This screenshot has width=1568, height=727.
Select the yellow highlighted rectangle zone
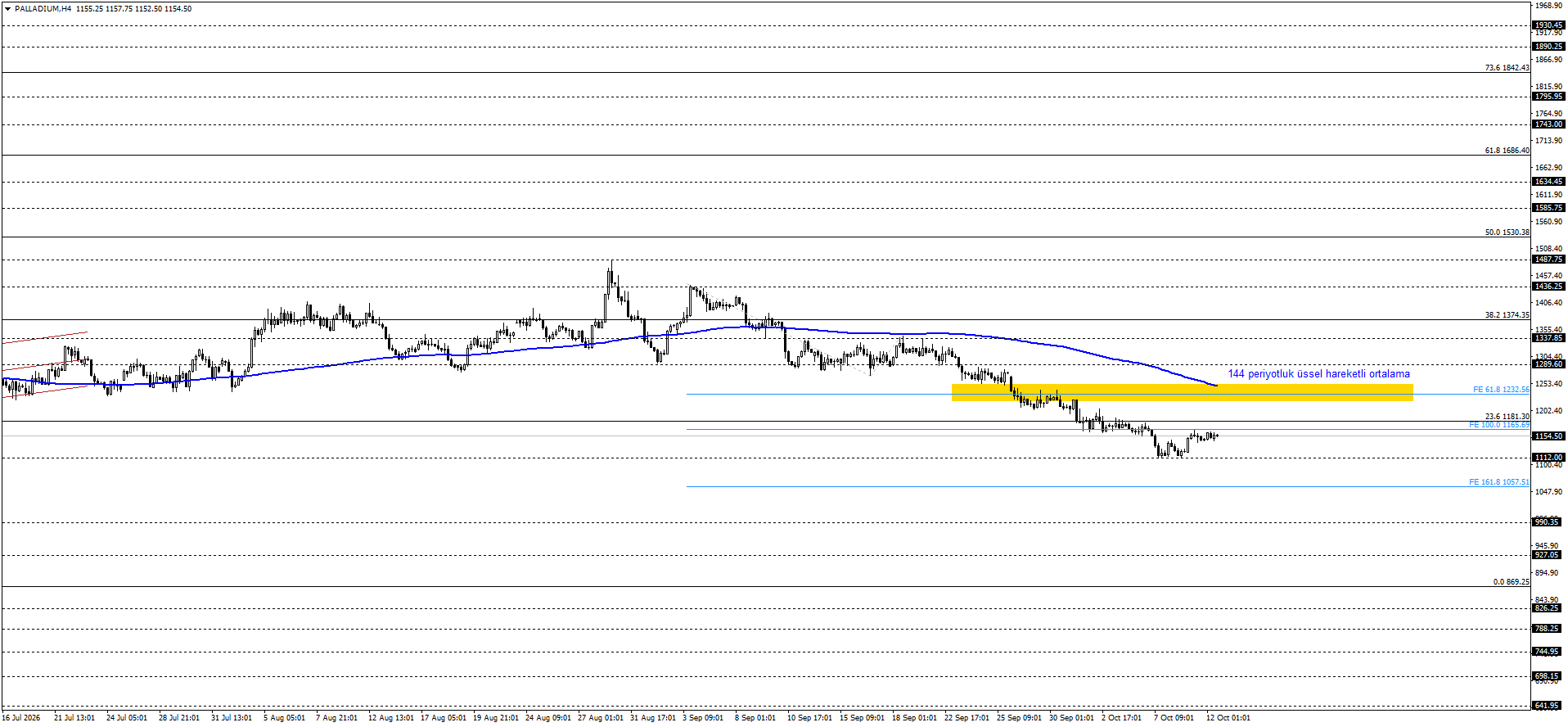click(1182, 393)
